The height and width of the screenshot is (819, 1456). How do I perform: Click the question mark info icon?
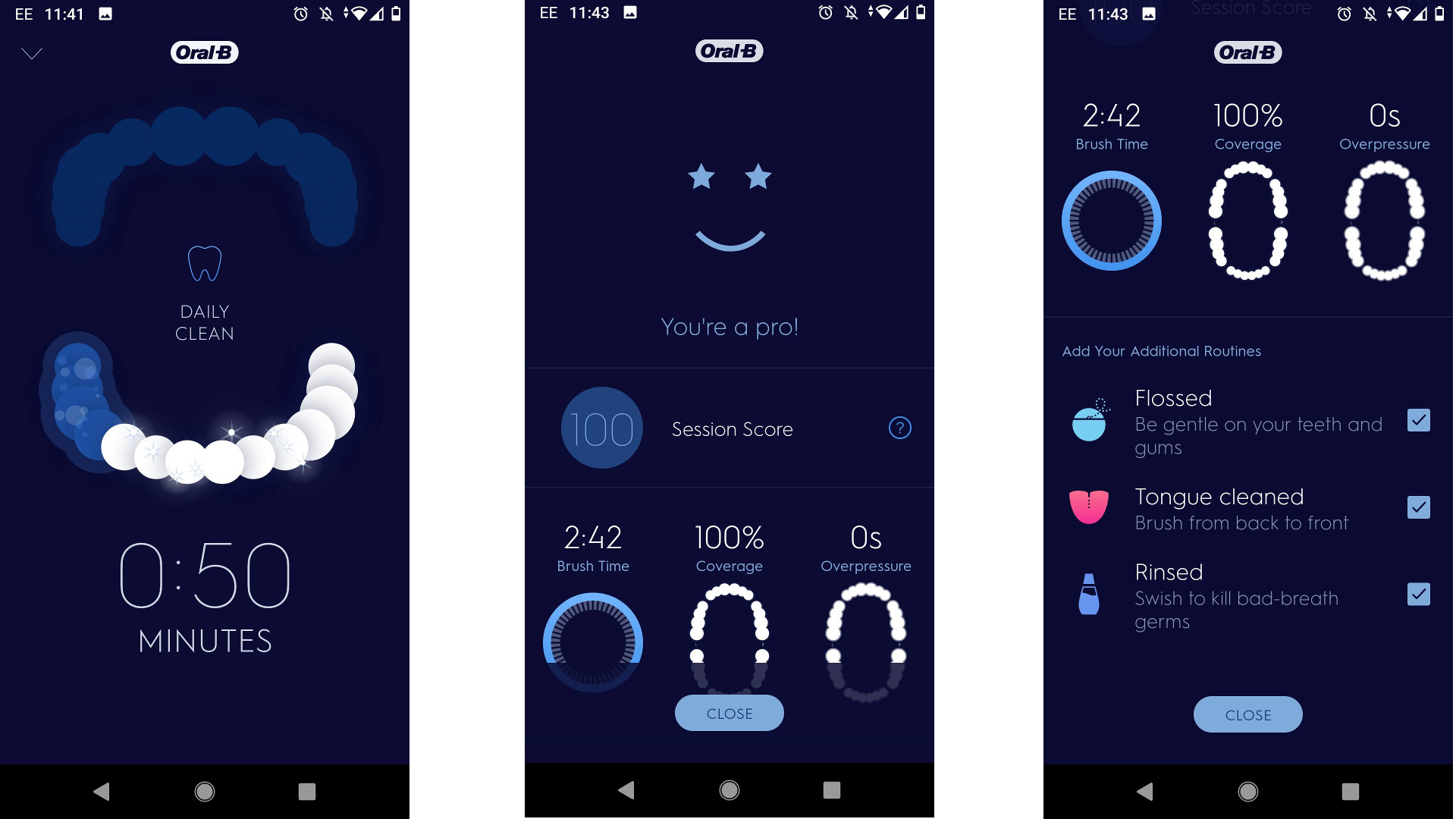point(898,428)
